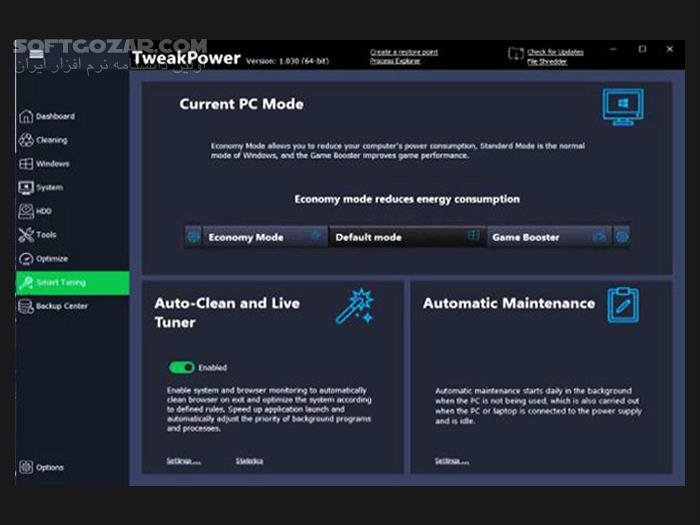Click the update download icon
Image resolution: width=700 pixels, height=525 pixels.
pyautogui.click(x=516, y=54)
